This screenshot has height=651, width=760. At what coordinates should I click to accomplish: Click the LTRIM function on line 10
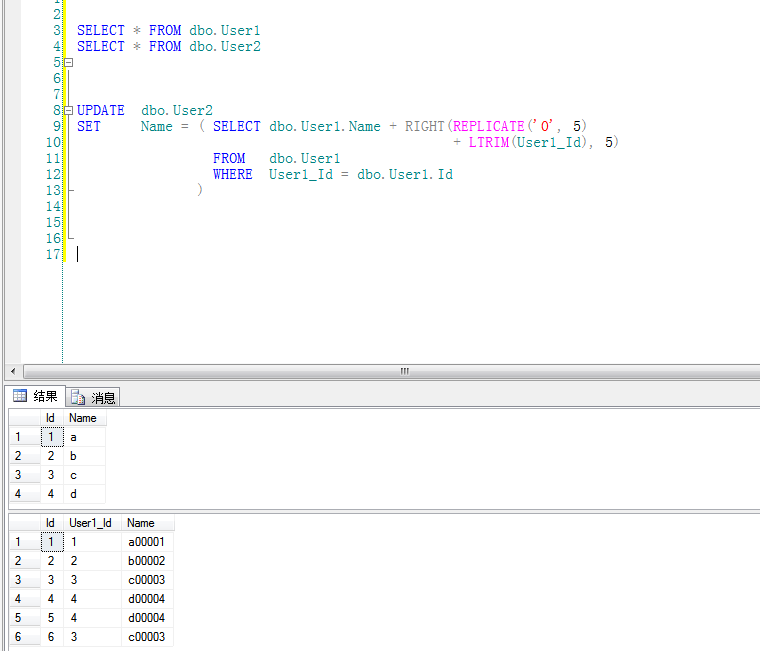click(489, 143)
